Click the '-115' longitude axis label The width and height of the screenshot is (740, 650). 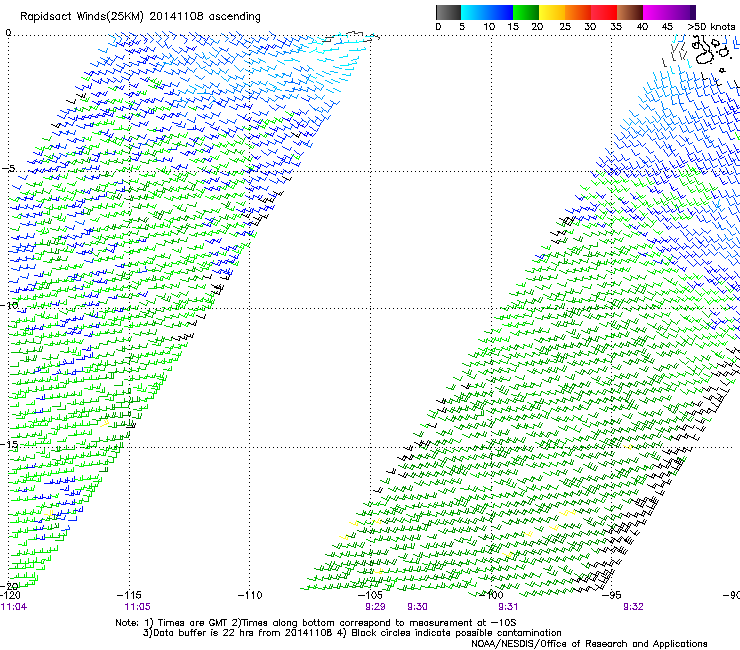click(x=129, y=595)
